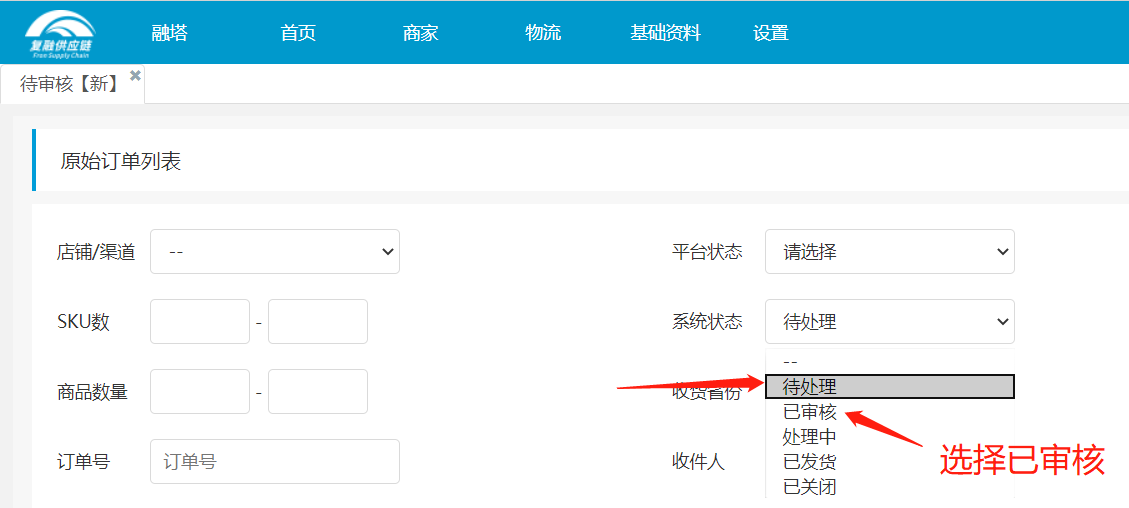This screenshot has width=1129, height=508.
Task: Open the 融塔 menu
Action: point(170,33)
